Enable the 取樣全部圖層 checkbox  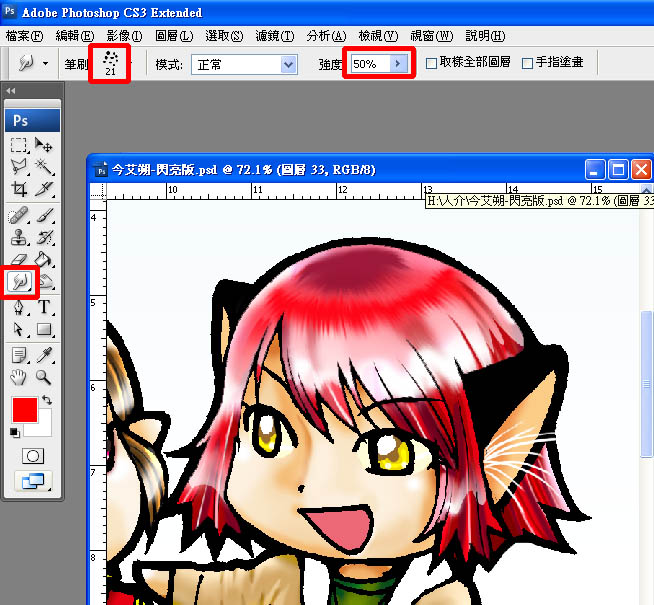pos(431,63)
